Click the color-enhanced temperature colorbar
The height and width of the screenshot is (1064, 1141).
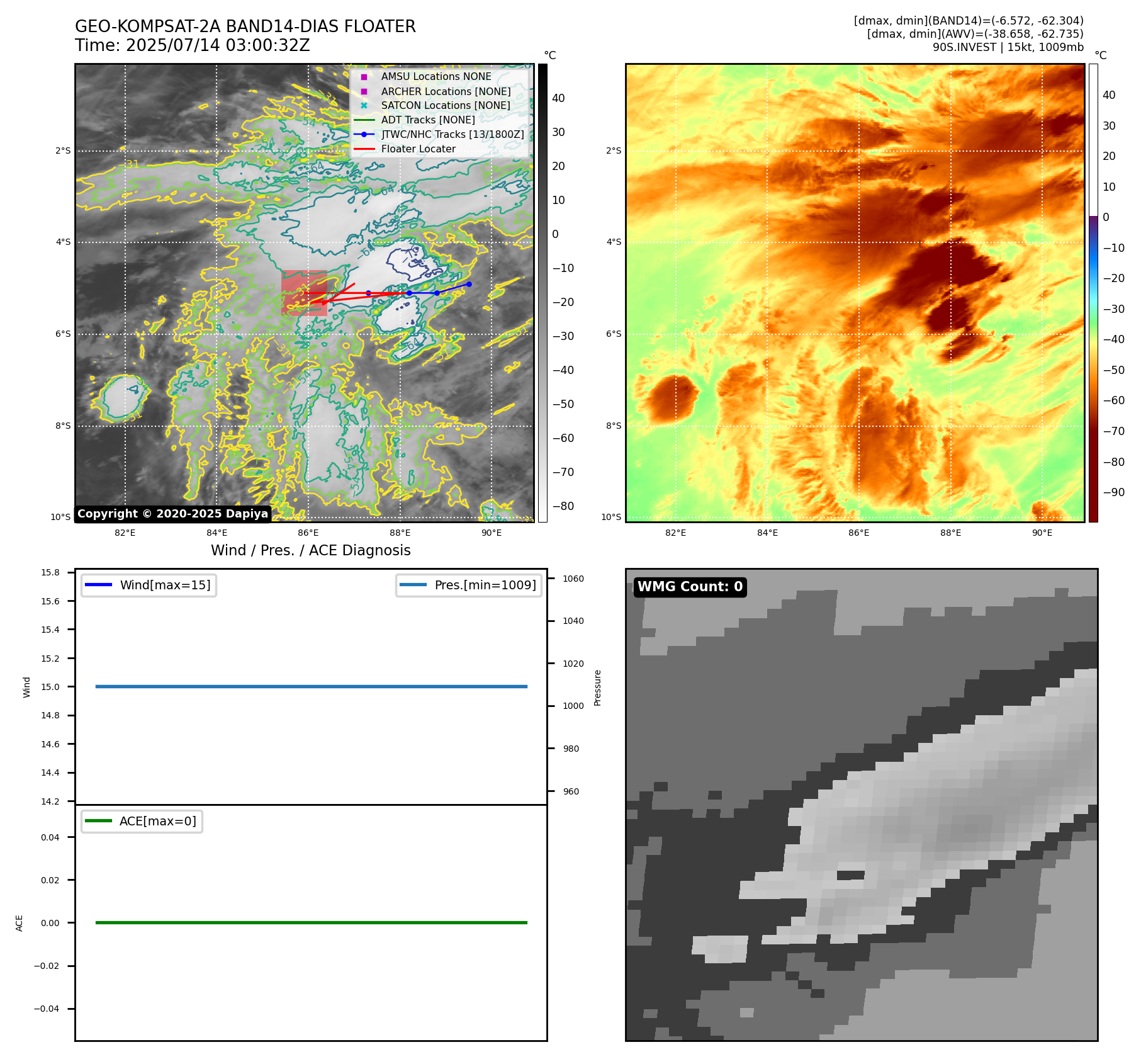[x=1093, y=293]
